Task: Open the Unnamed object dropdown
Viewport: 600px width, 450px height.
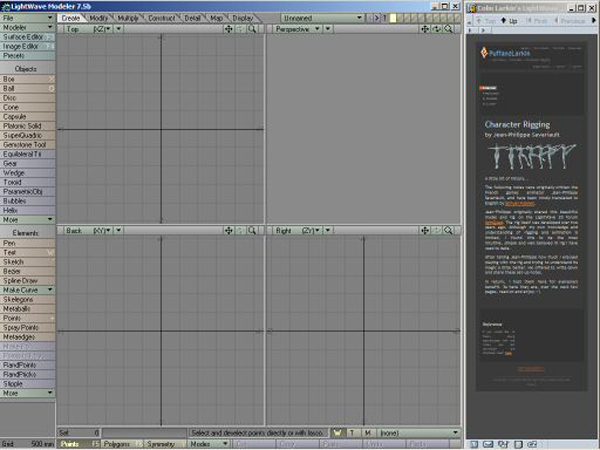Action: pyautogui.click(x=322, y=18)
